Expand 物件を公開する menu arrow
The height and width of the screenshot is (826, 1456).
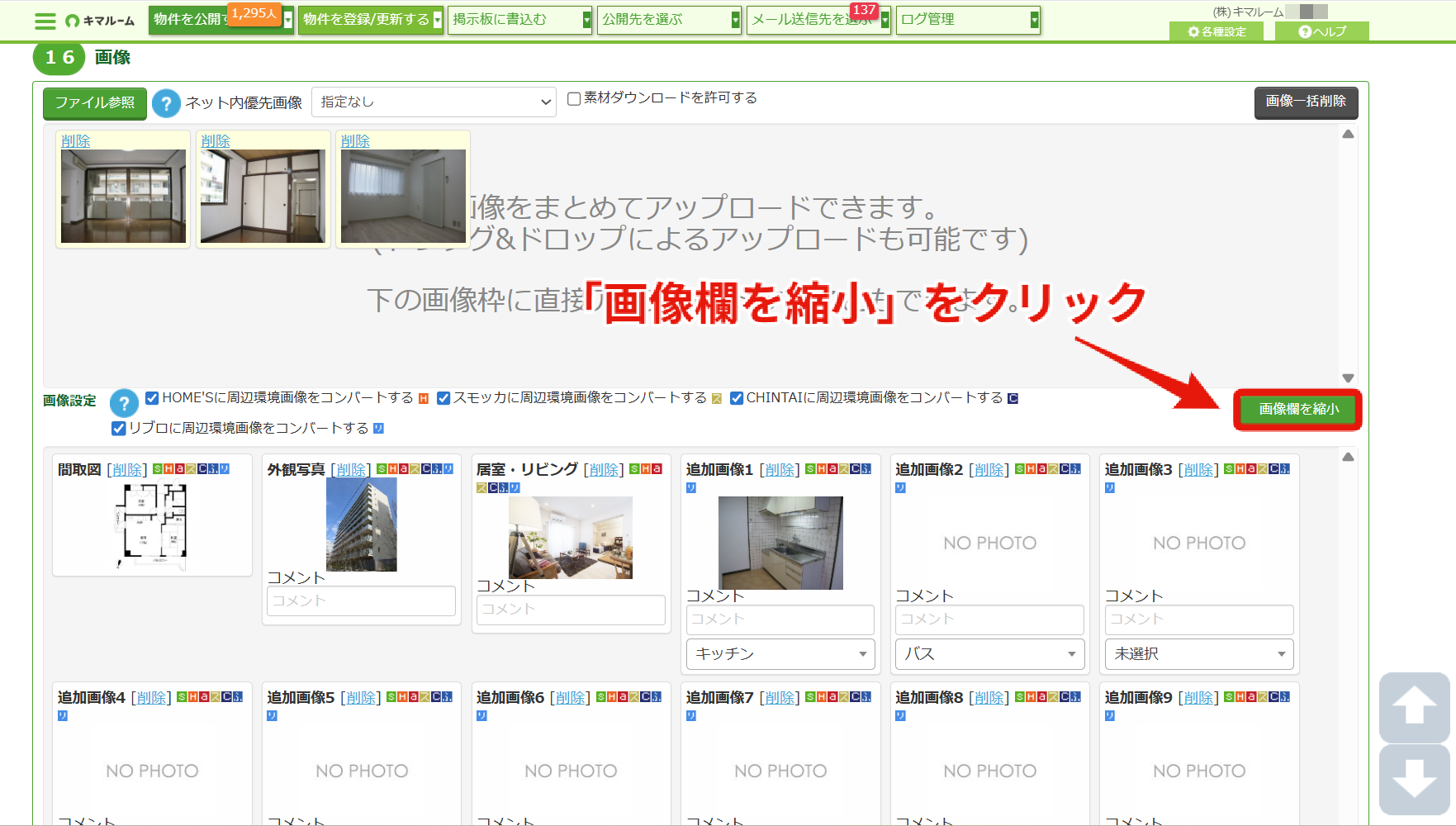(288, 20)
